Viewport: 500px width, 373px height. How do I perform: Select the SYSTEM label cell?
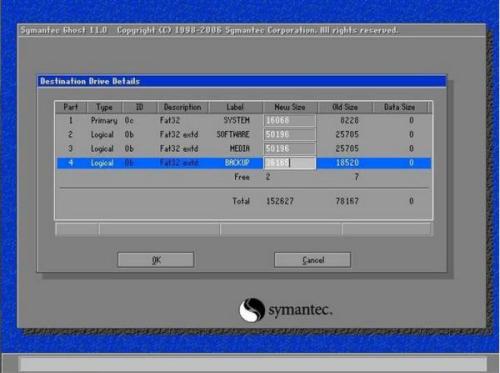pos(236,120)
